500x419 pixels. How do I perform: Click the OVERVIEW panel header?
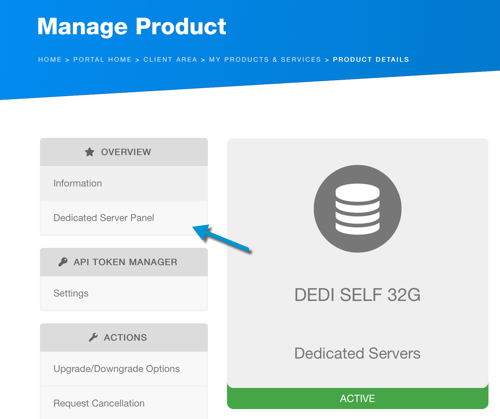pyautogui.click(x=124, y=152)
